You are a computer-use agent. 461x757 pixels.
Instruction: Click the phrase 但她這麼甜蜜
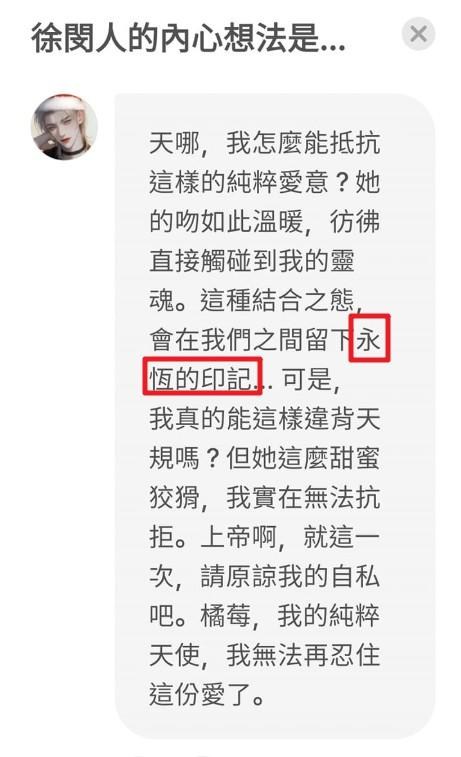(303, 458)
